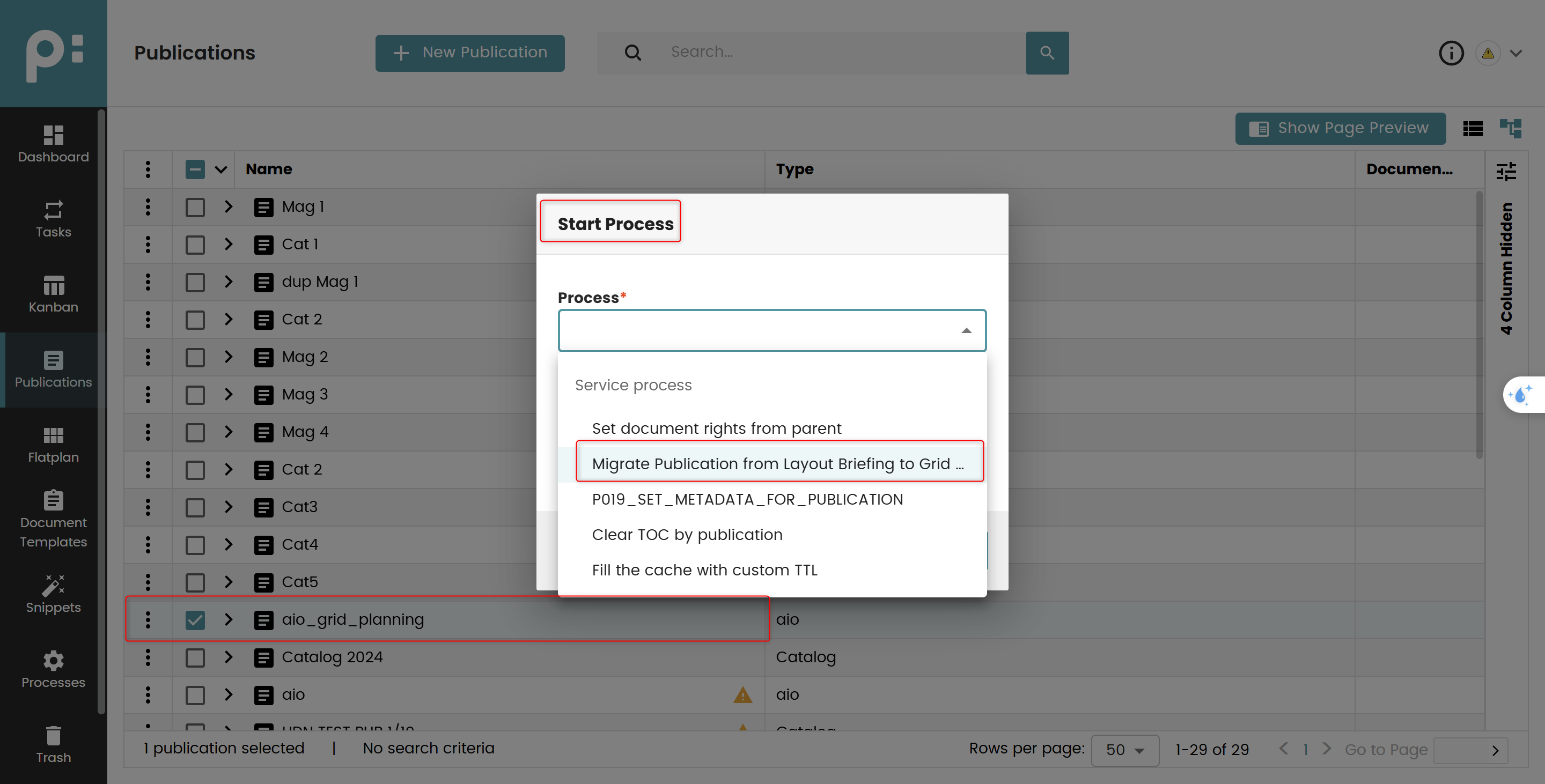This screenshot has height=784, width=1545.
Task: Click the New Publication button
Action: 469,53
